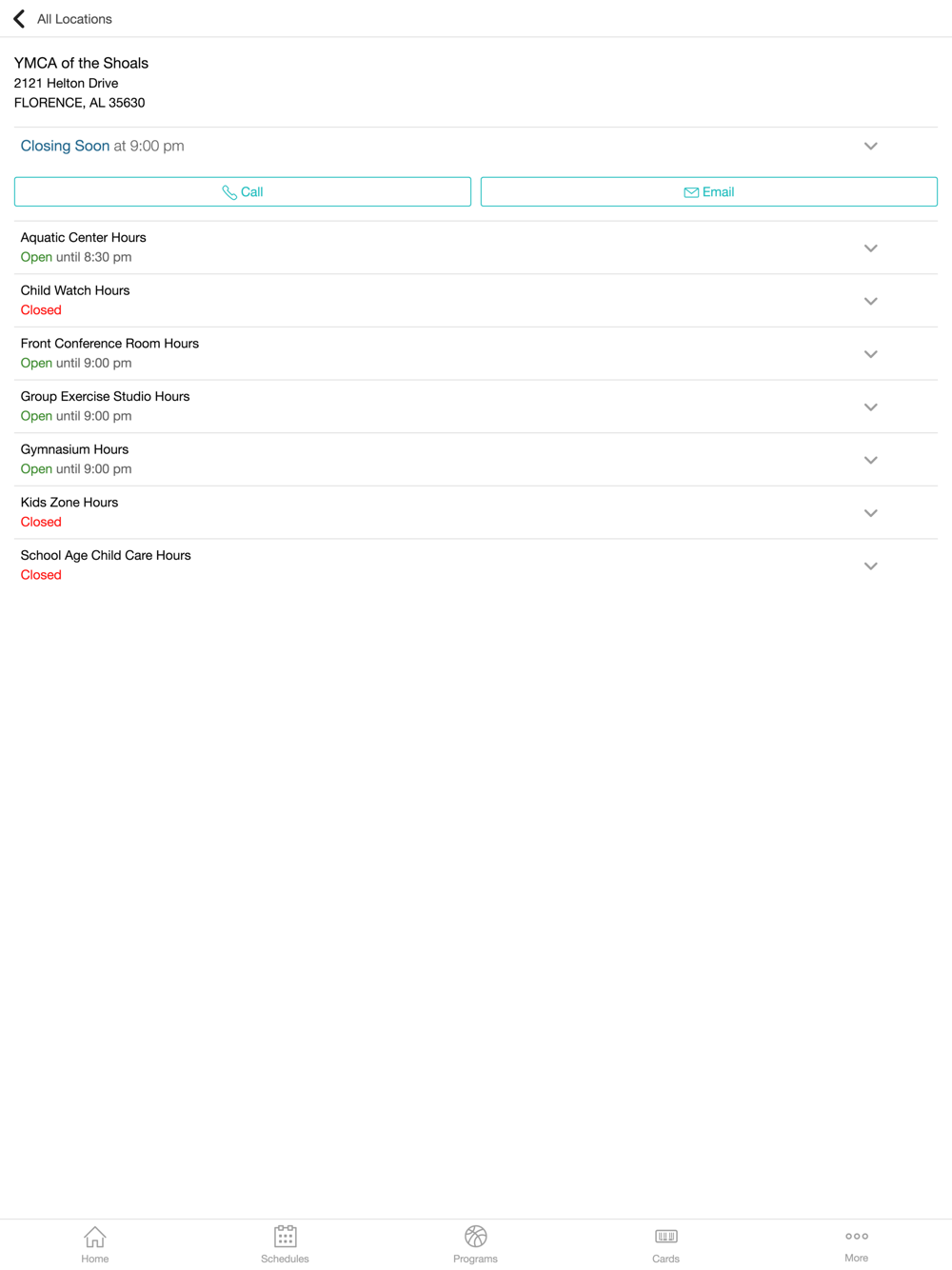Open the Programs tab
952x1270 pixels.
click(x=475, y=1244)
